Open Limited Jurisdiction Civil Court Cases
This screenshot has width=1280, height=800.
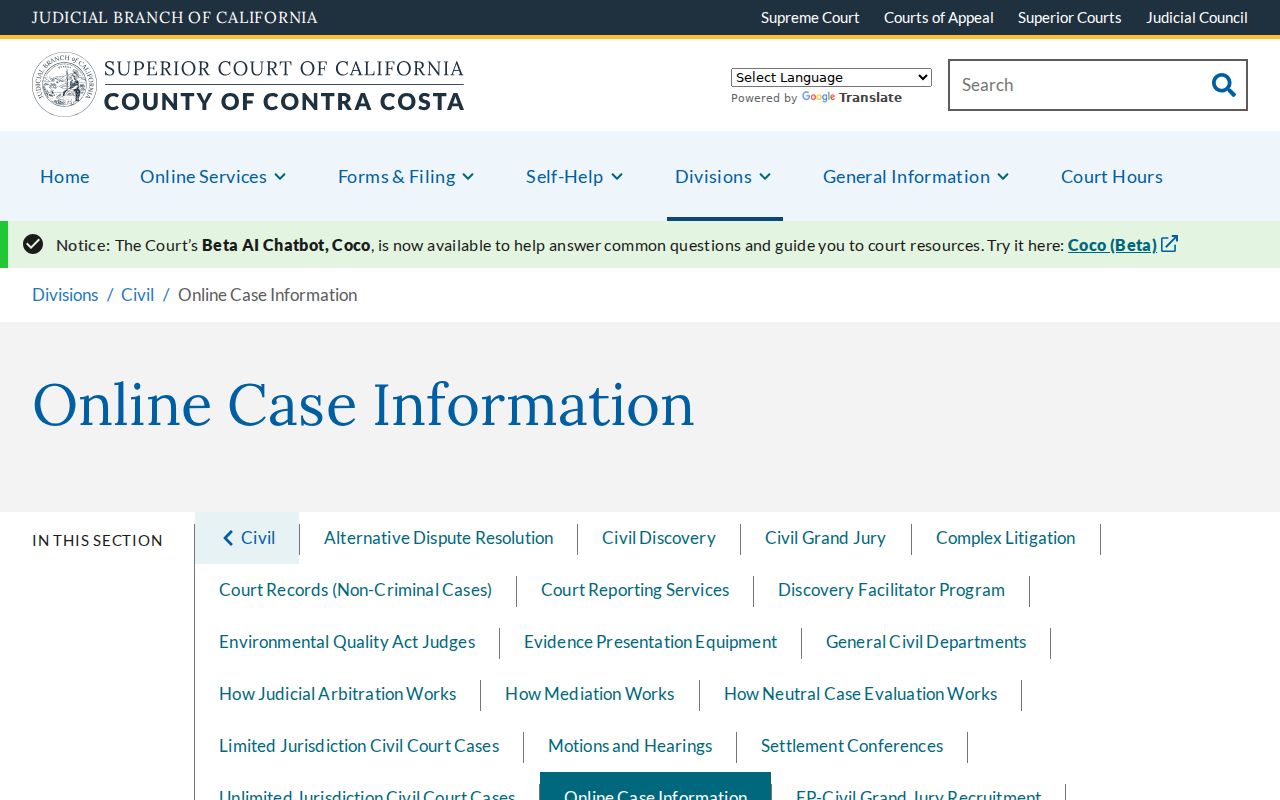point(359,746)
